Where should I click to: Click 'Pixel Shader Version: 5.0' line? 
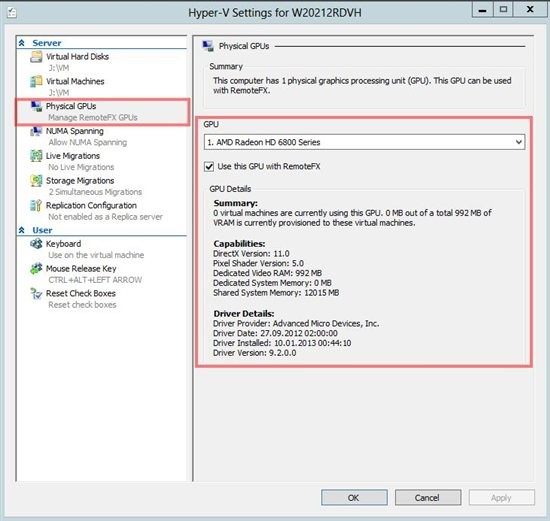point(258,263)
